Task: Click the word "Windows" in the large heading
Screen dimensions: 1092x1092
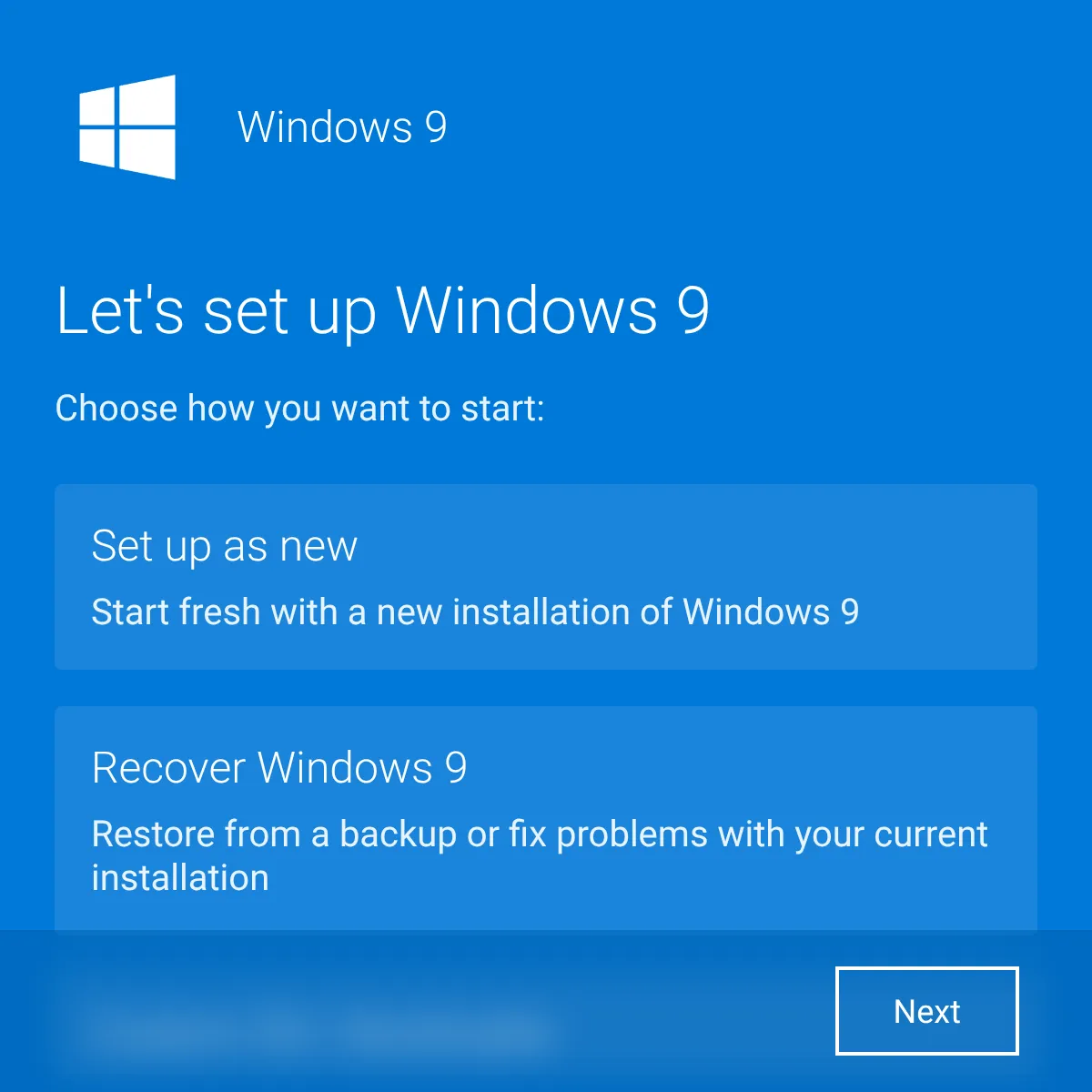Action: point(528,311)
